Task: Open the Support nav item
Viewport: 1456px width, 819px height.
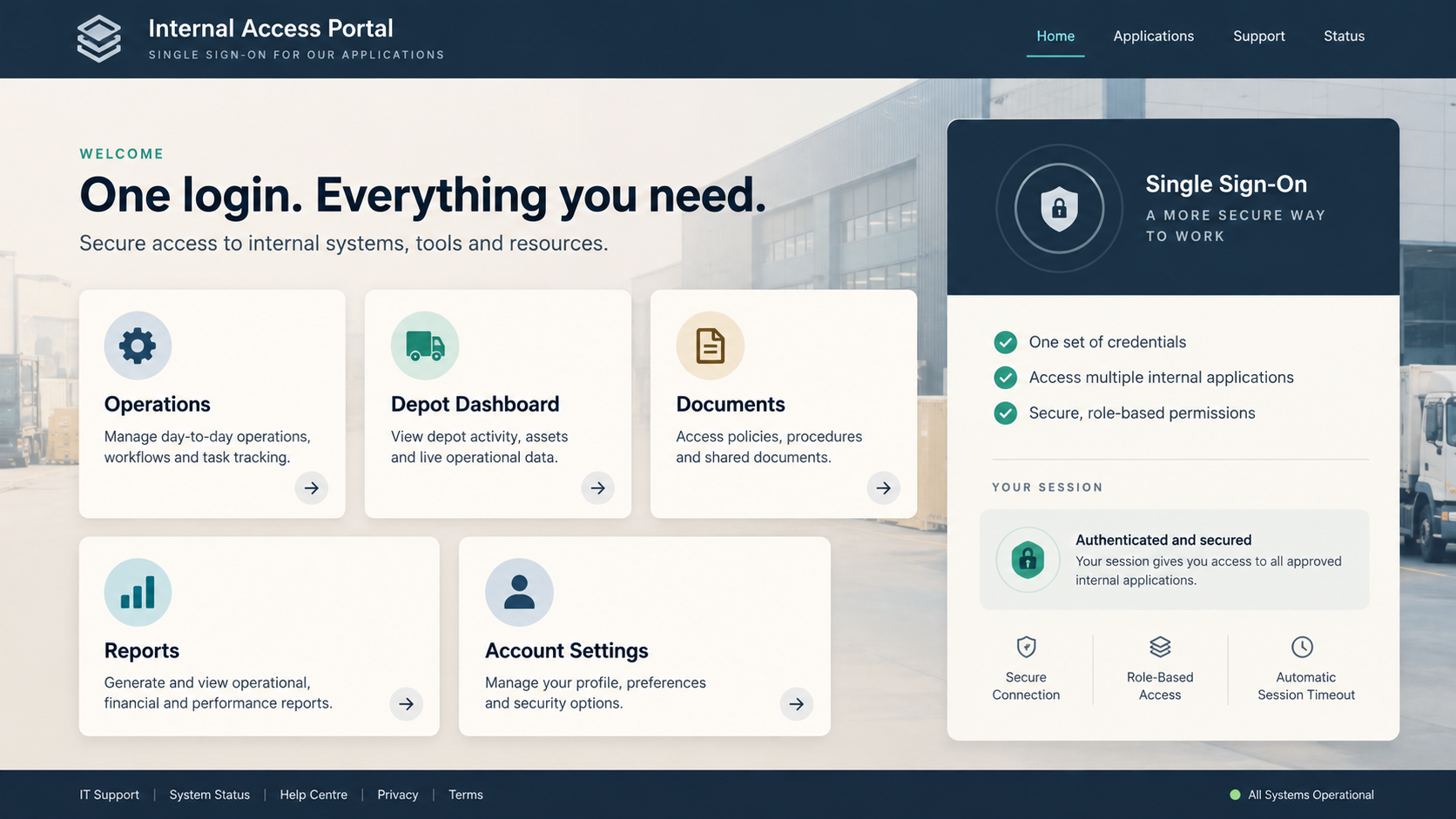Action: 1259,36
